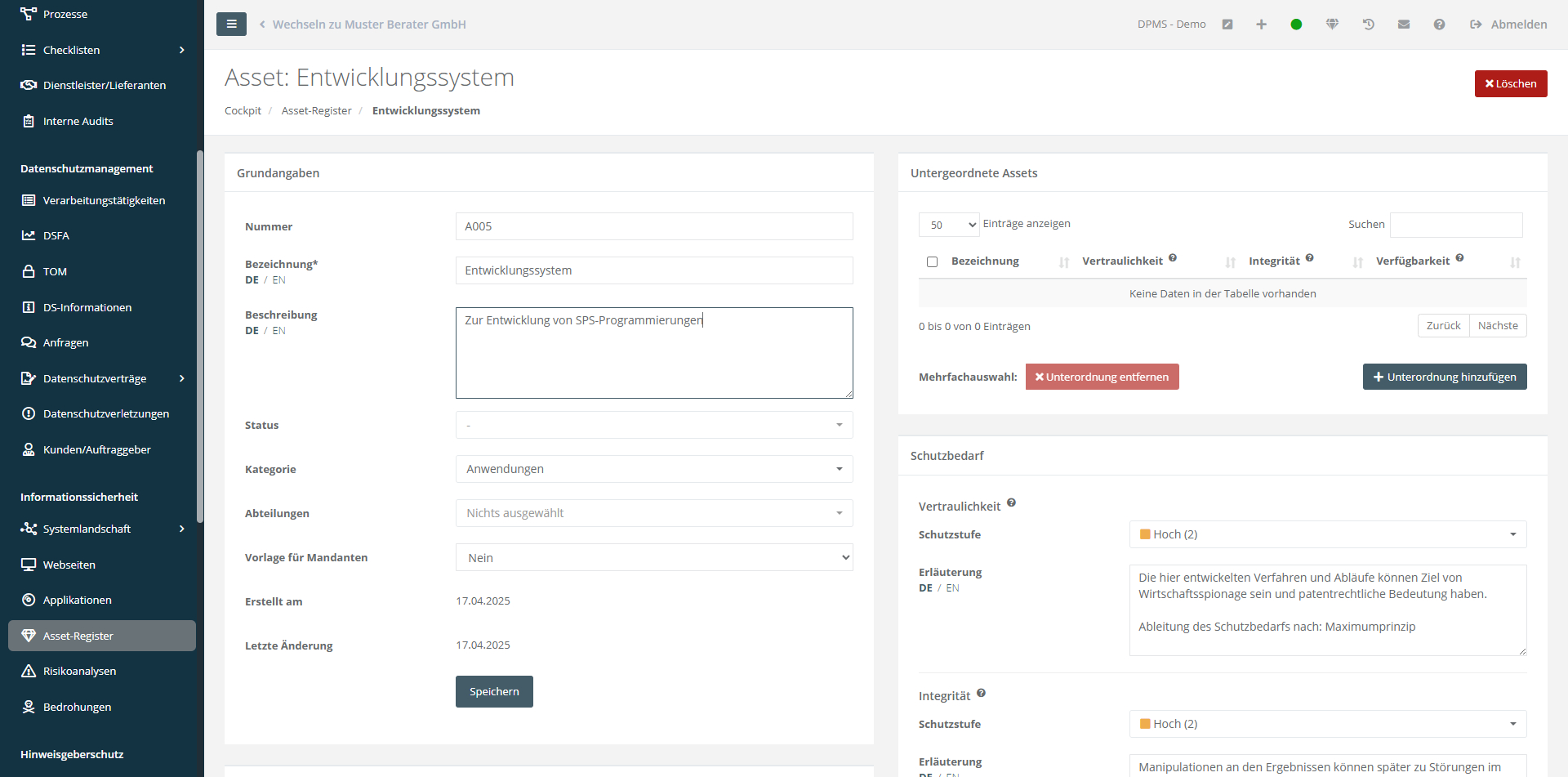The width and height of the screenshot is (1568, 777).
Task: Click the Asset-Register breadcrumb link
Action: point(316,111)
